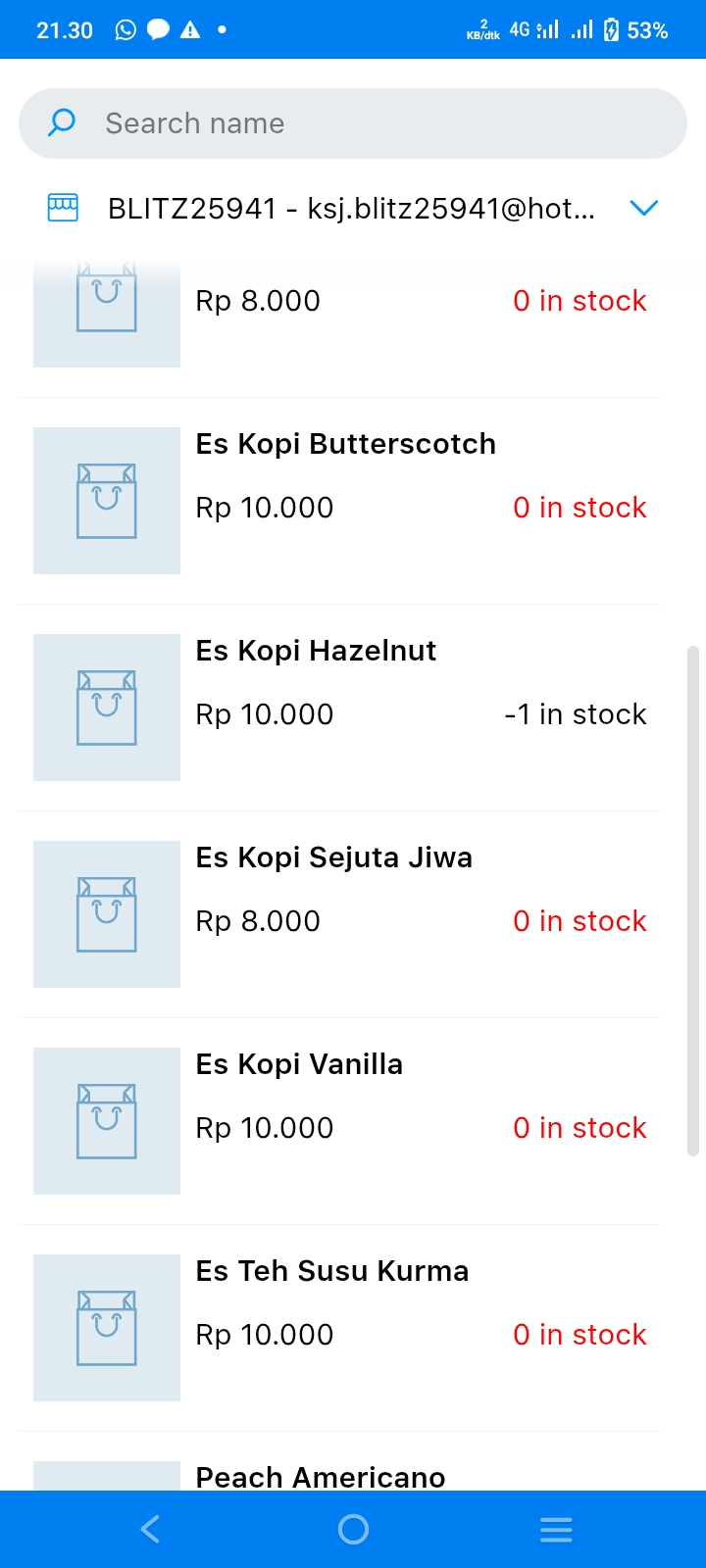This screenshot has width=706, height=1568.
Task: Click the store icon beside BLITZ25941
Action: (x=63, y=208)
